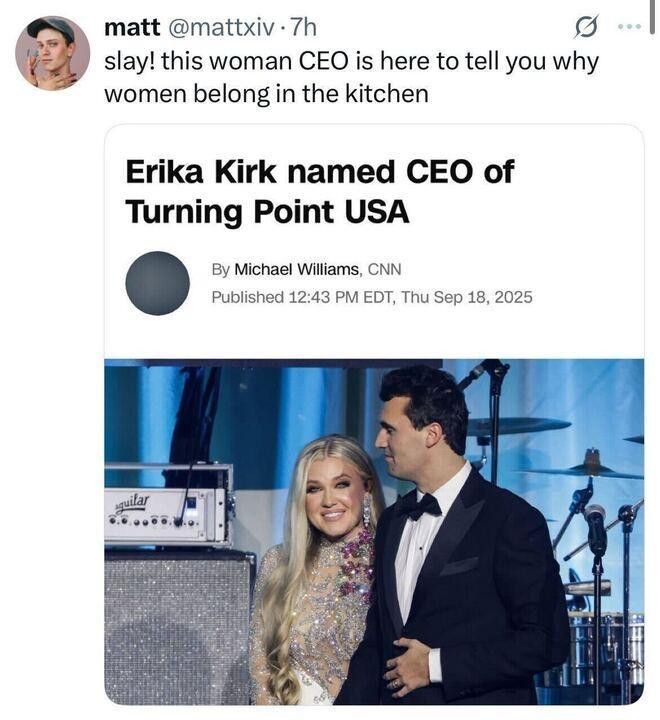Open matt's profile avatar picture
The height and width of the screenshot is (720, 660).
tap(52, 53)
